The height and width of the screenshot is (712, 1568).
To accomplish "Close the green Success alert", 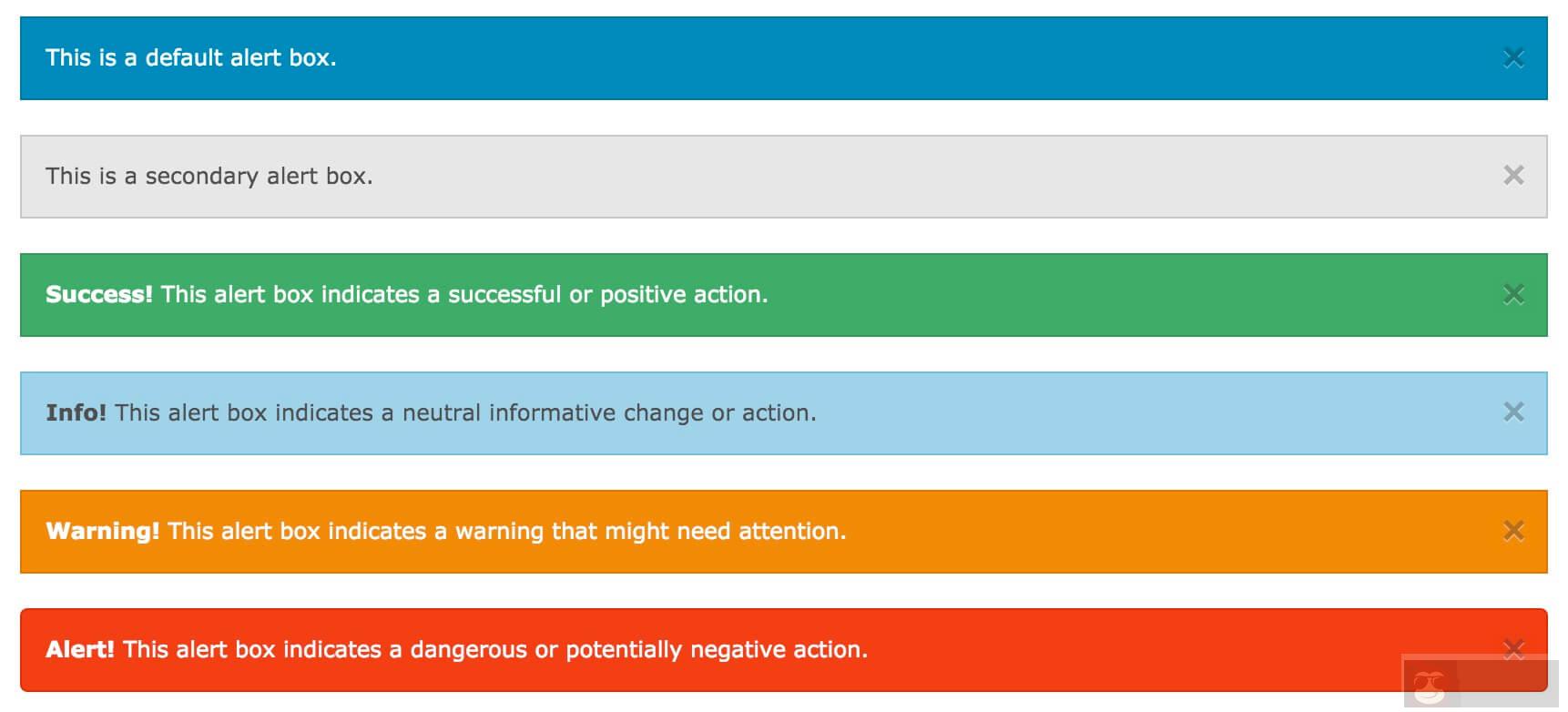I will point(1513,294).
